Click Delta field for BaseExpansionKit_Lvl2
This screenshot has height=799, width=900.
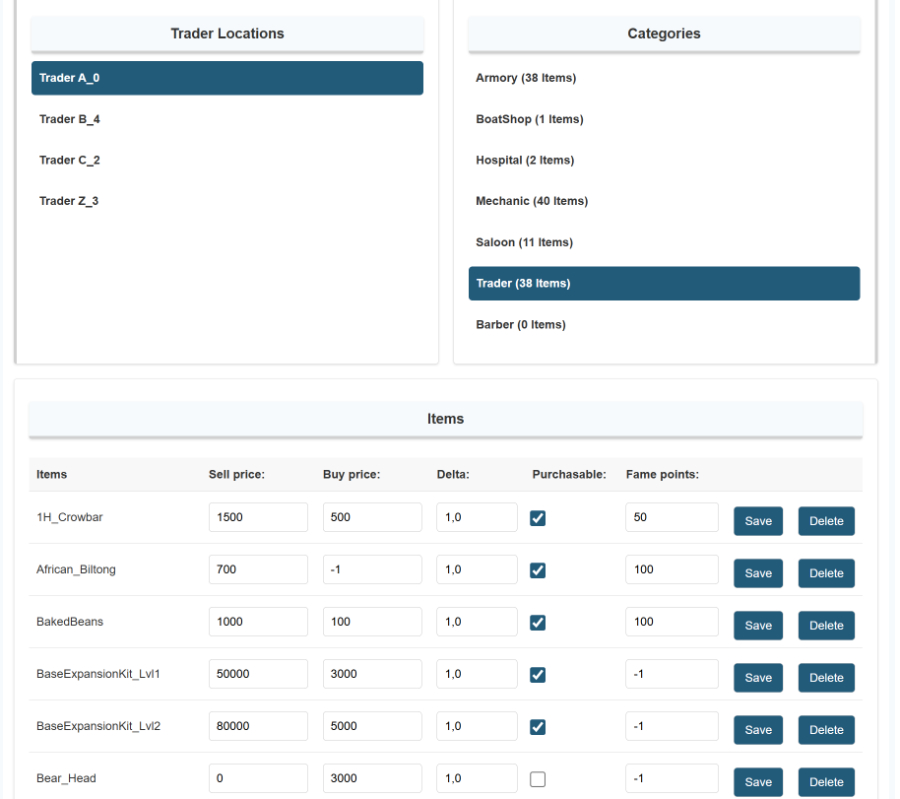click(477, 725)
